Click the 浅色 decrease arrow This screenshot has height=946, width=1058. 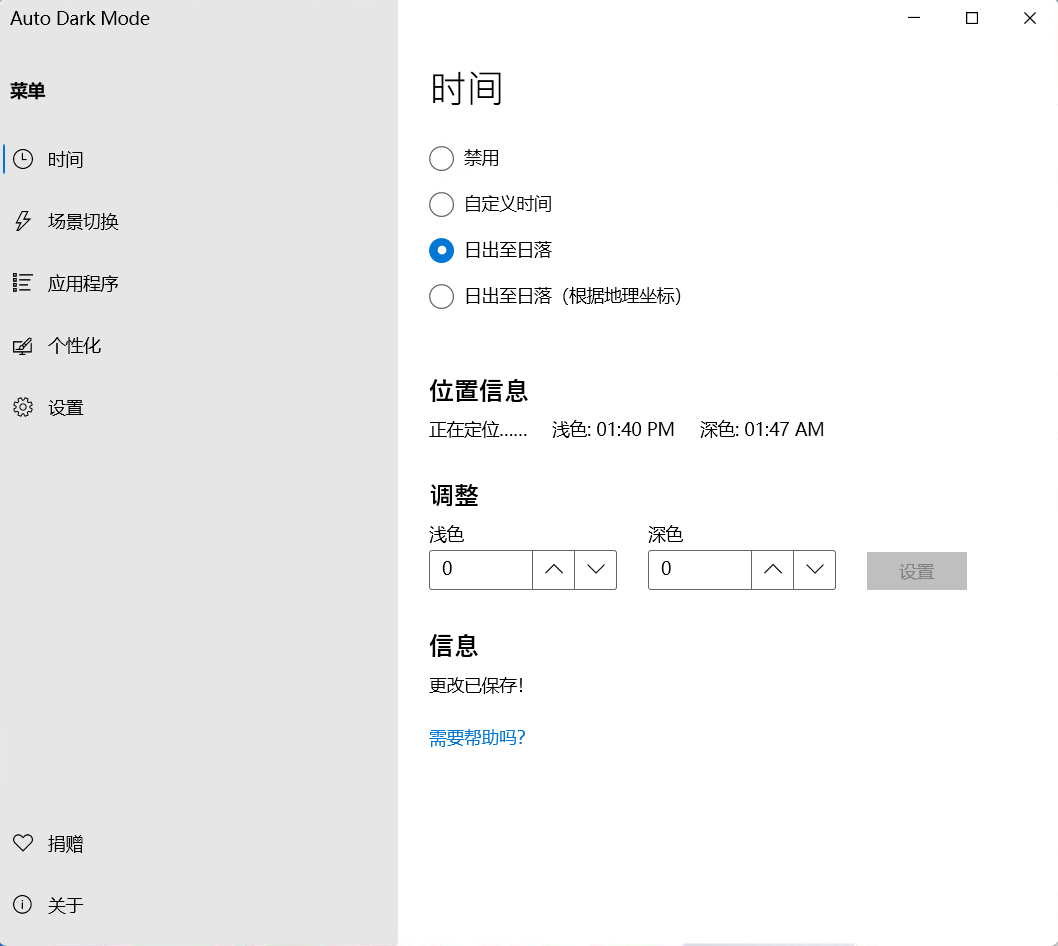tap(596, 570)
